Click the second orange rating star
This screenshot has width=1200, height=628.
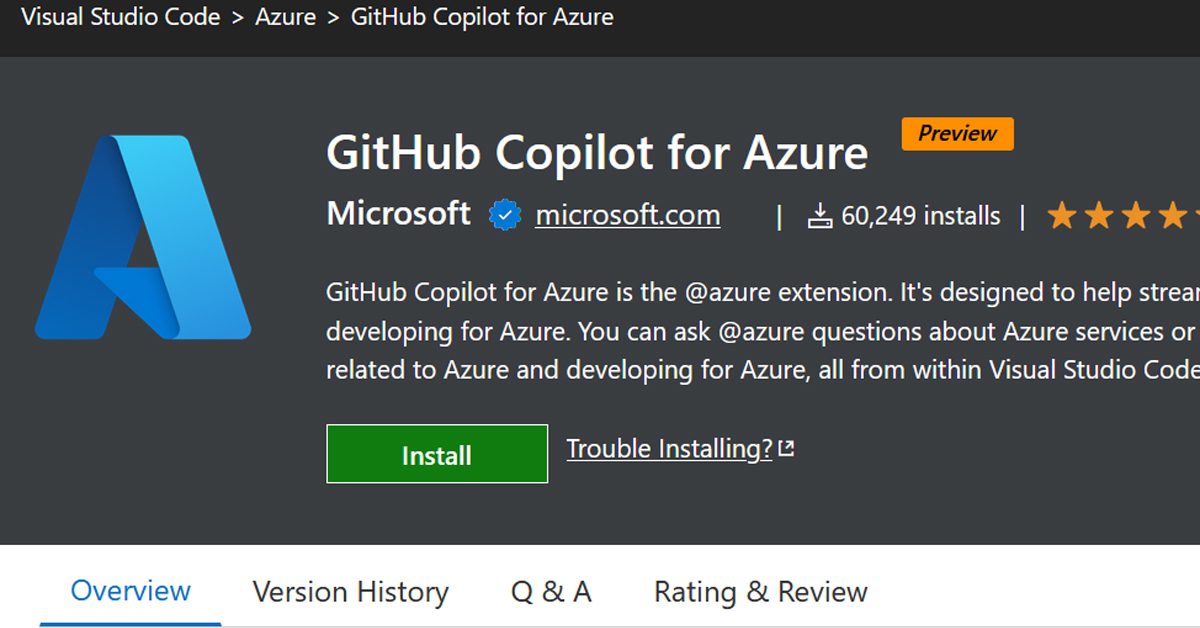[x=1098, y=216]
